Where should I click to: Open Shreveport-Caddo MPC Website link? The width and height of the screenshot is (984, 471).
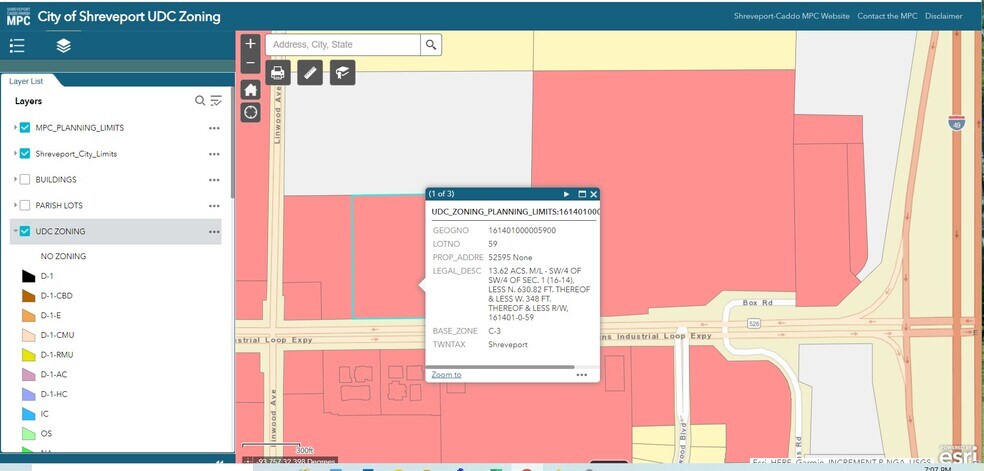(777, 16)
